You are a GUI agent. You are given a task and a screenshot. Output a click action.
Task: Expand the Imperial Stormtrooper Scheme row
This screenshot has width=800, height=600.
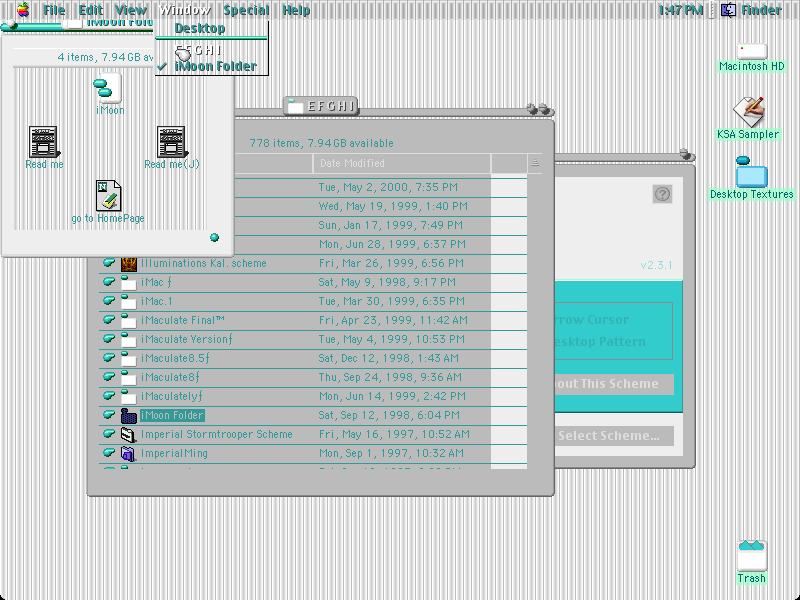[109, 433]
